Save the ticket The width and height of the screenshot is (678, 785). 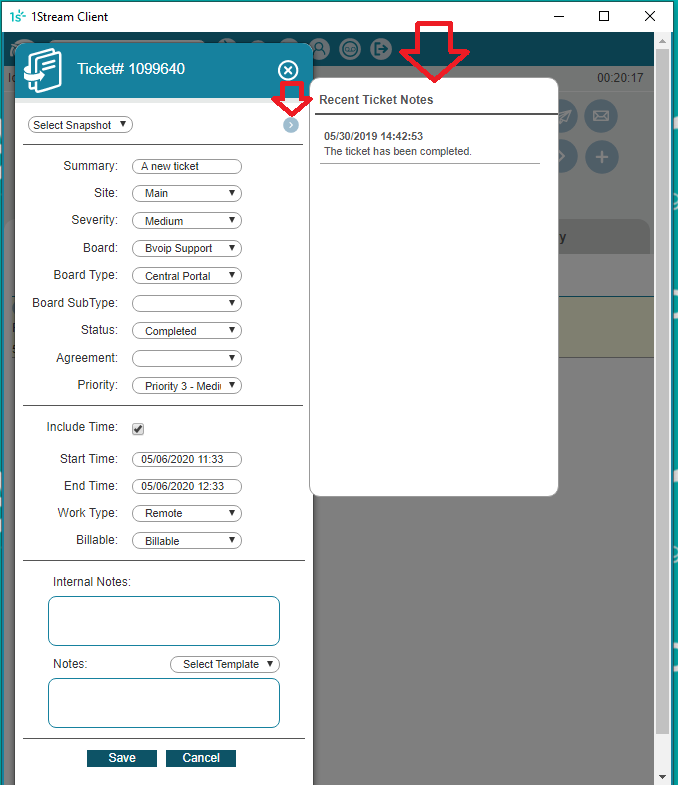click(x=122, y=758)
